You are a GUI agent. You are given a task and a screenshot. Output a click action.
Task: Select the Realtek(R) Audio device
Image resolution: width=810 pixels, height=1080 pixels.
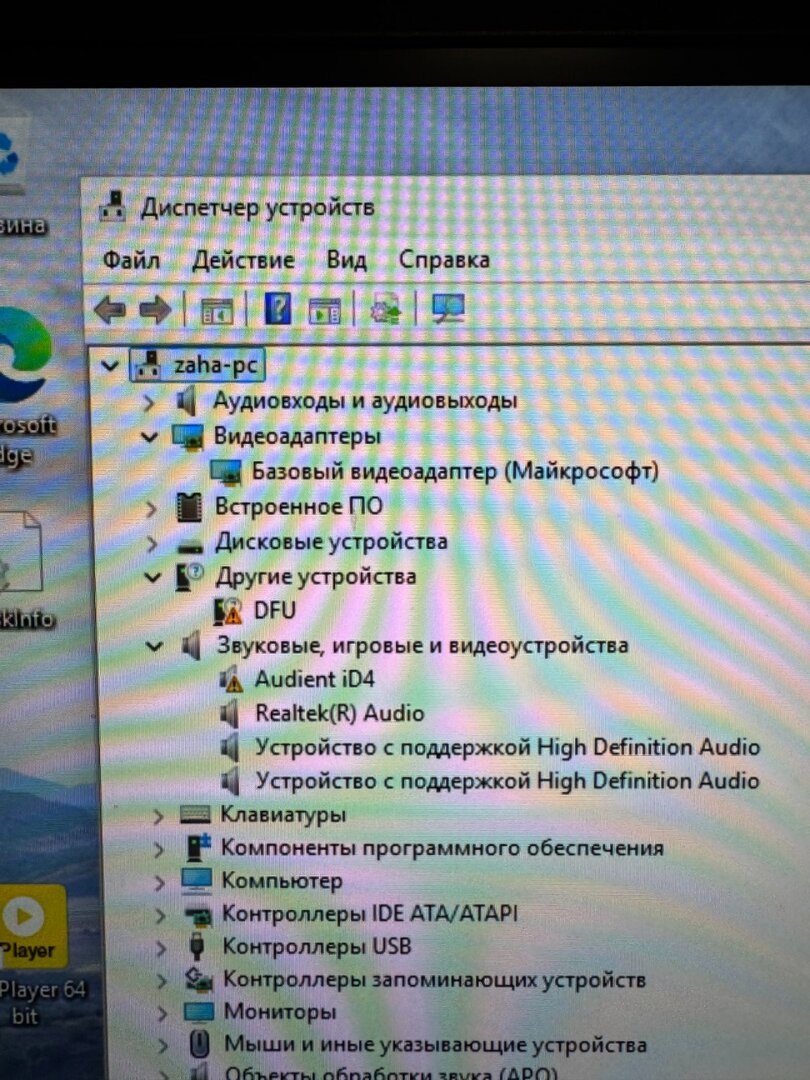tap(339, 714)
